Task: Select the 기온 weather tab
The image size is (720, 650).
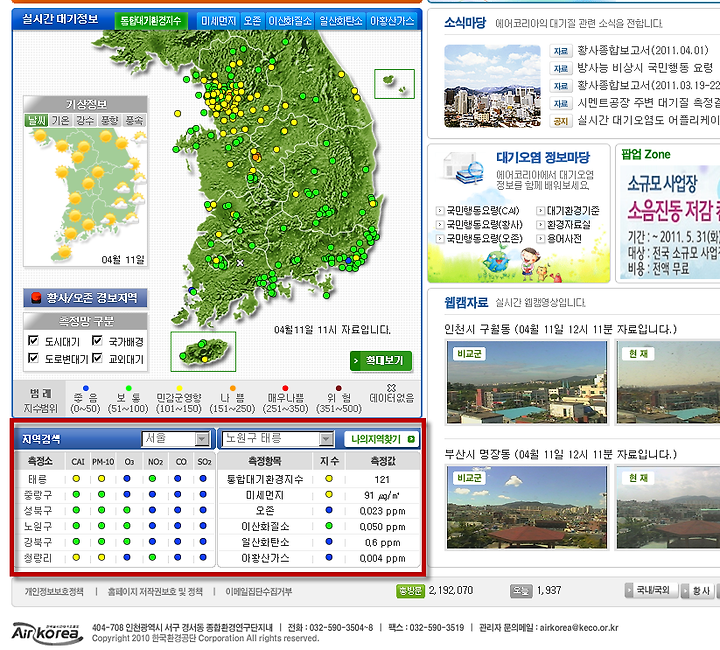Action: pyautogui.click(x=61, y=120)
